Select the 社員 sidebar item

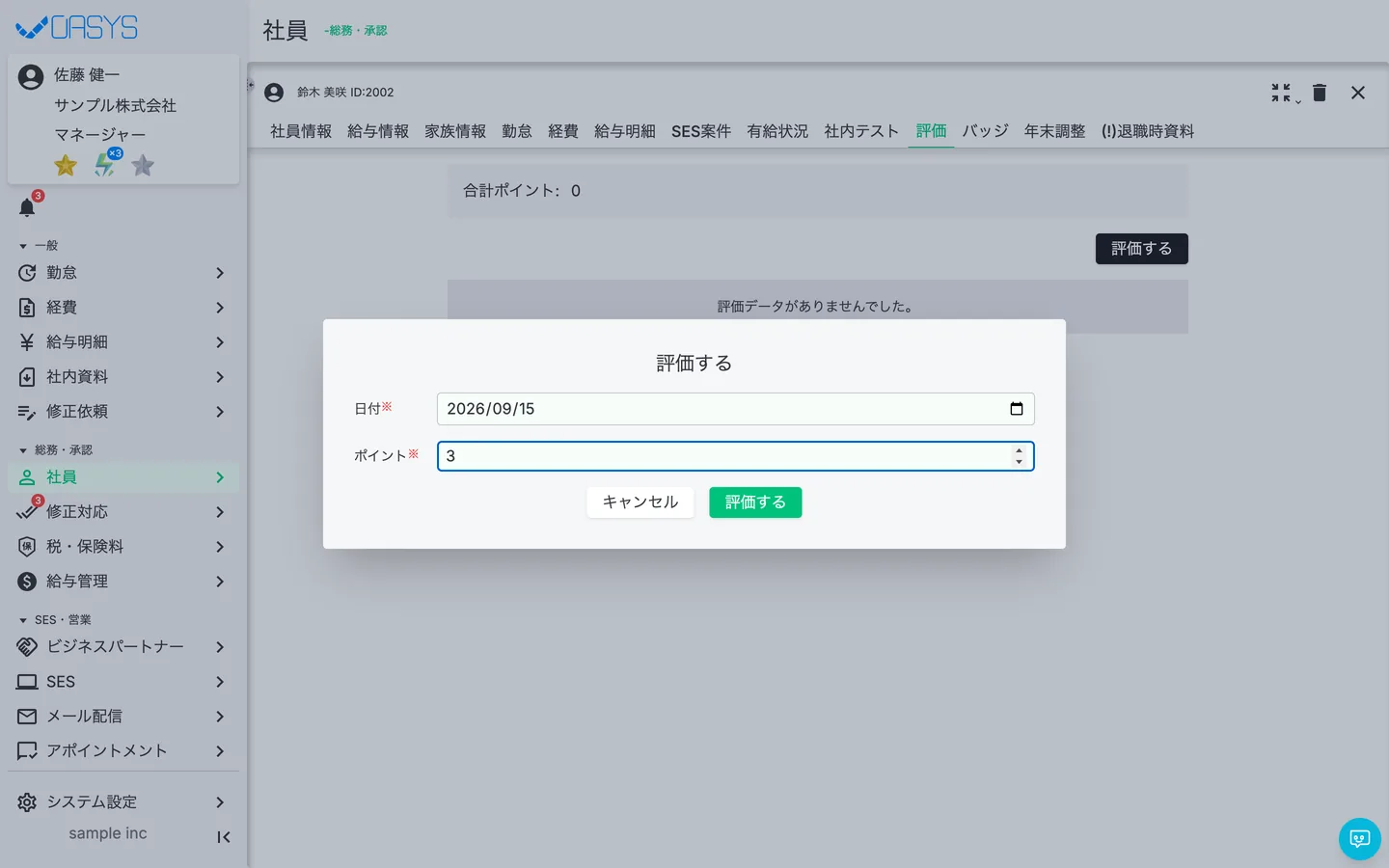(x=123, y=477)
